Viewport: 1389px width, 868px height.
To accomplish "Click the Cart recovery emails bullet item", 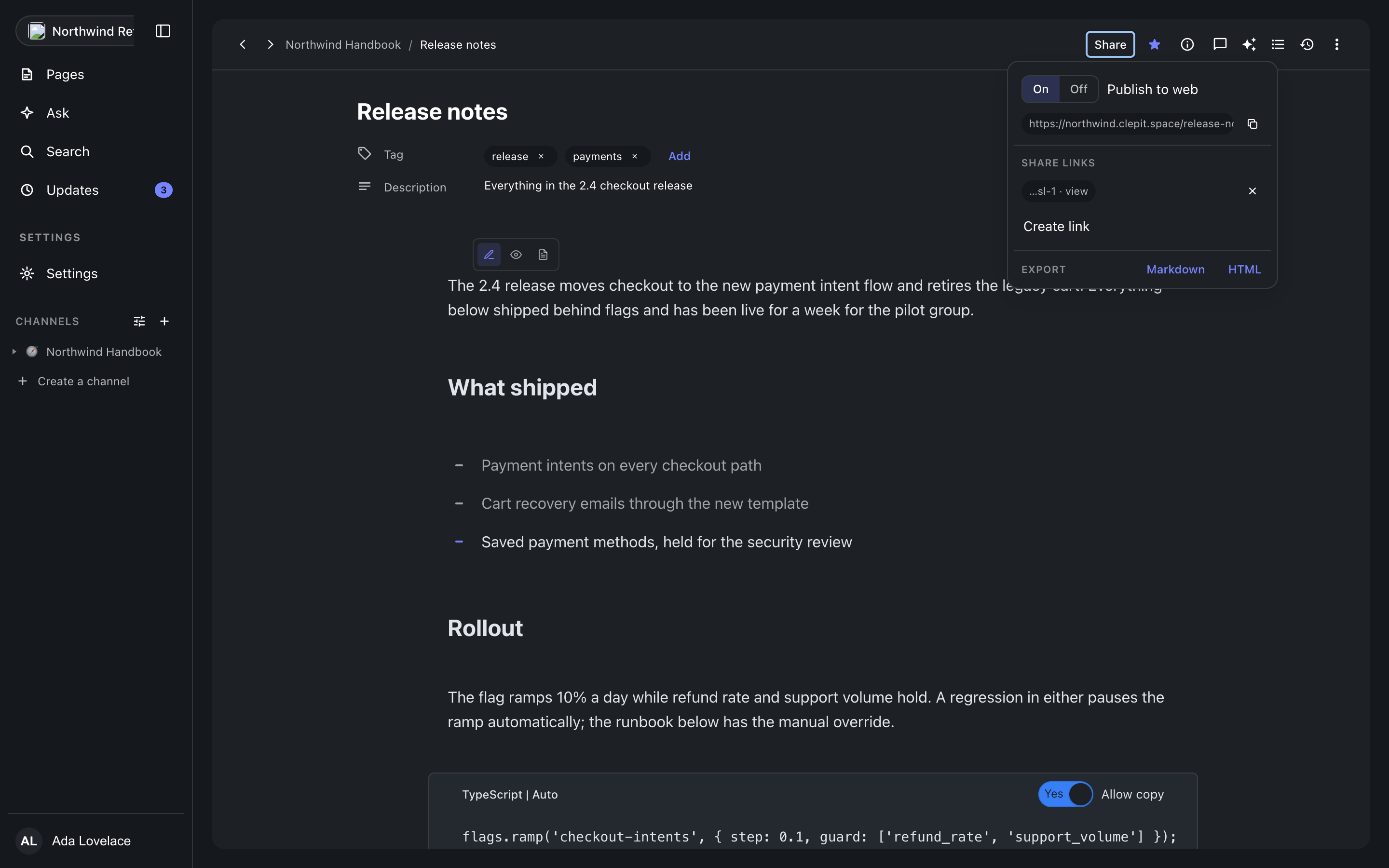I will pos(644,503).
